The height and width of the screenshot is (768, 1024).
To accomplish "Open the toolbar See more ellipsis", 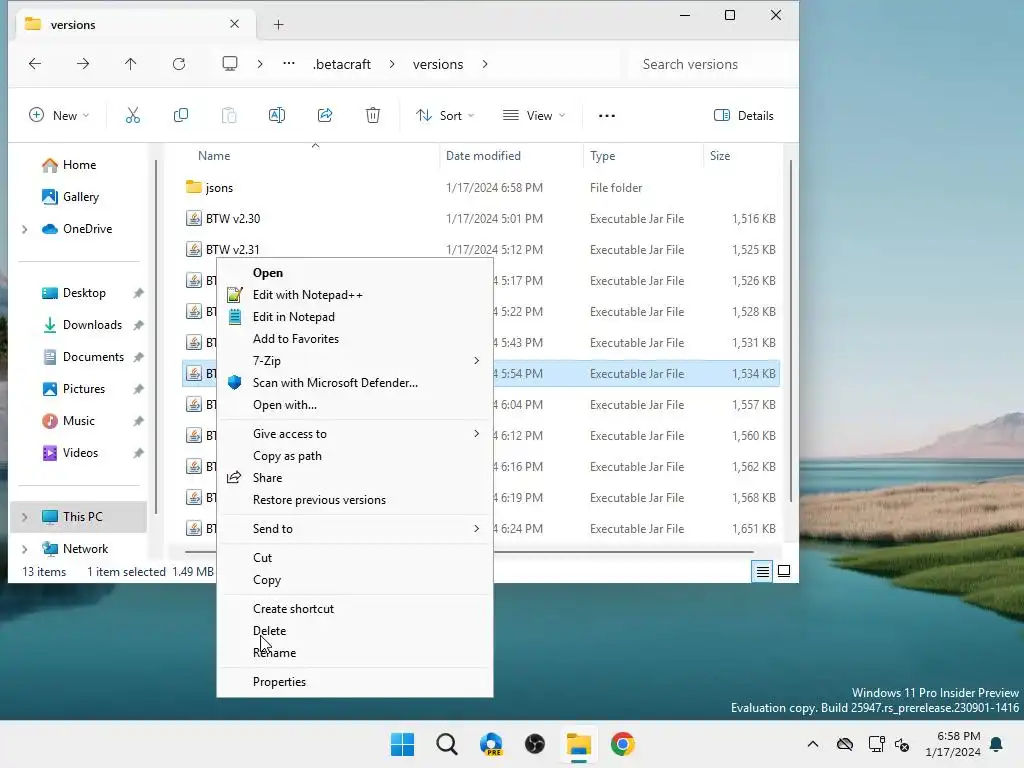I will point(607,116).
